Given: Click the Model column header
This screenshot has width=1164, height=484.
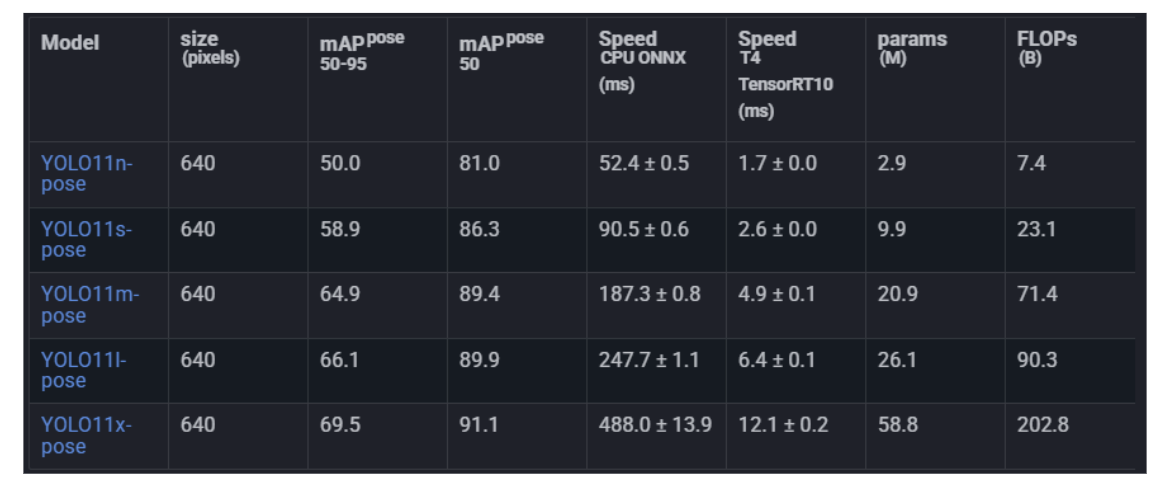Looking at the screenshot, I should click(70, 44).
